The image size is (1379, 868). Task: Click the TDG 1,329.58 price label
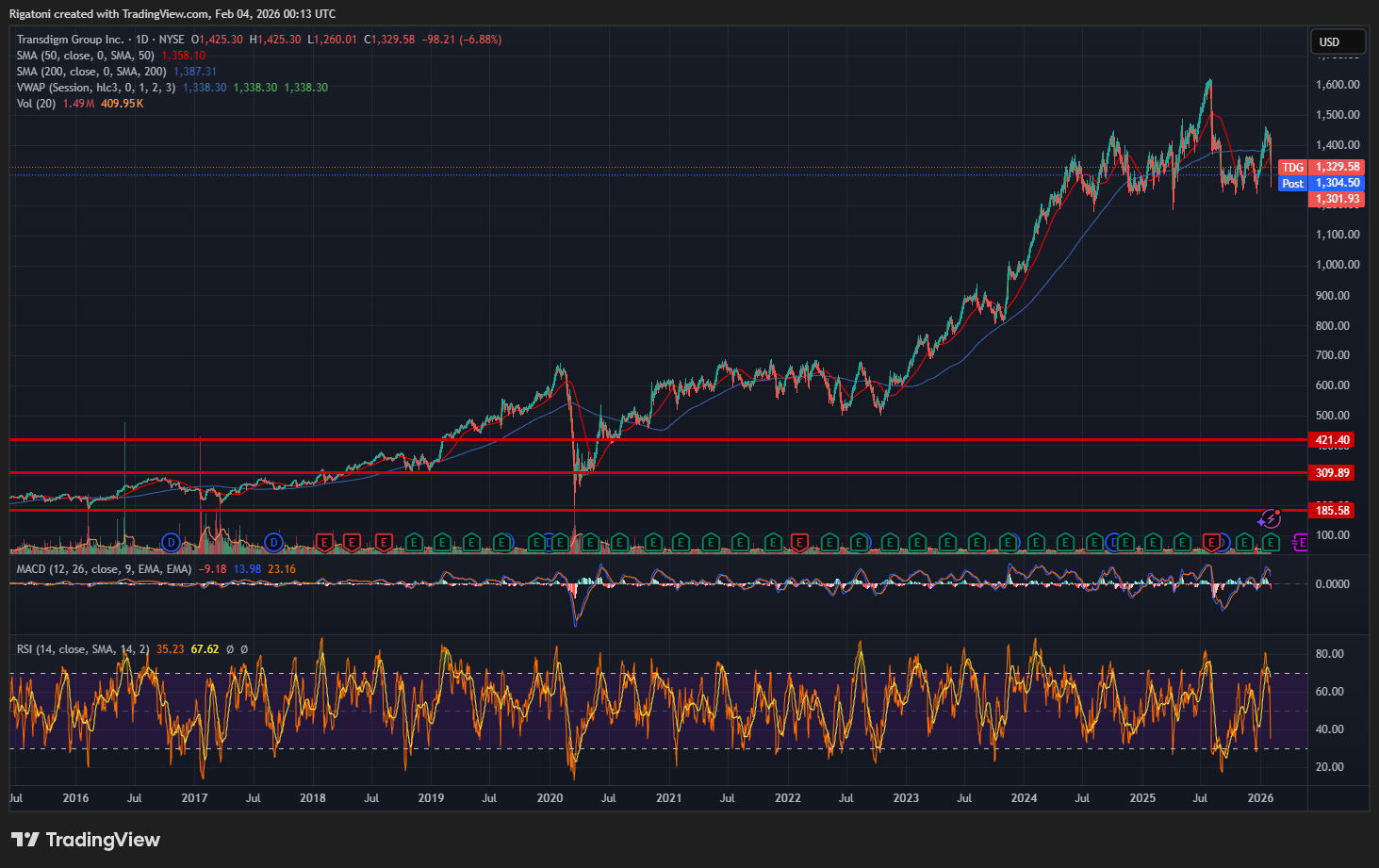point(1321,167)
